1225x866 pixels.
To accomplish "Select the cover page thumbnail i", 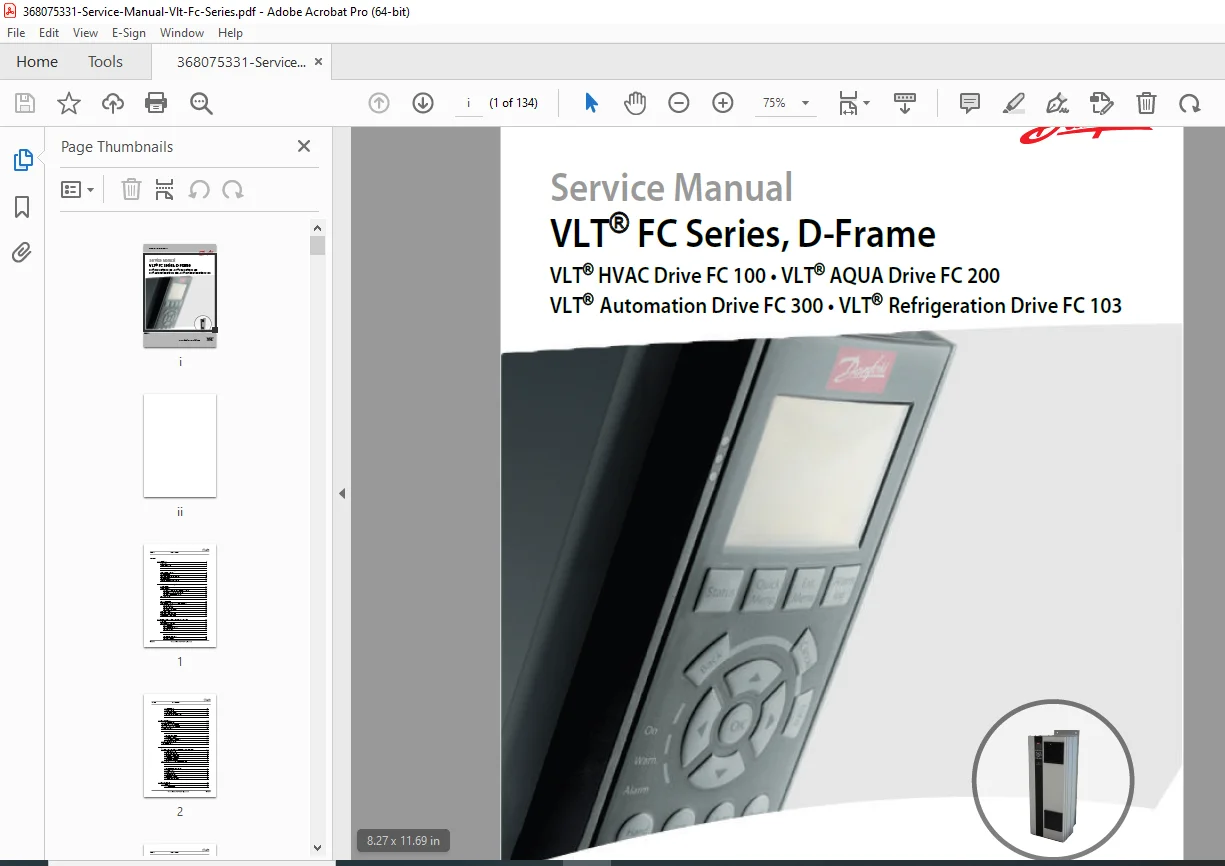I will coord(180,296).
